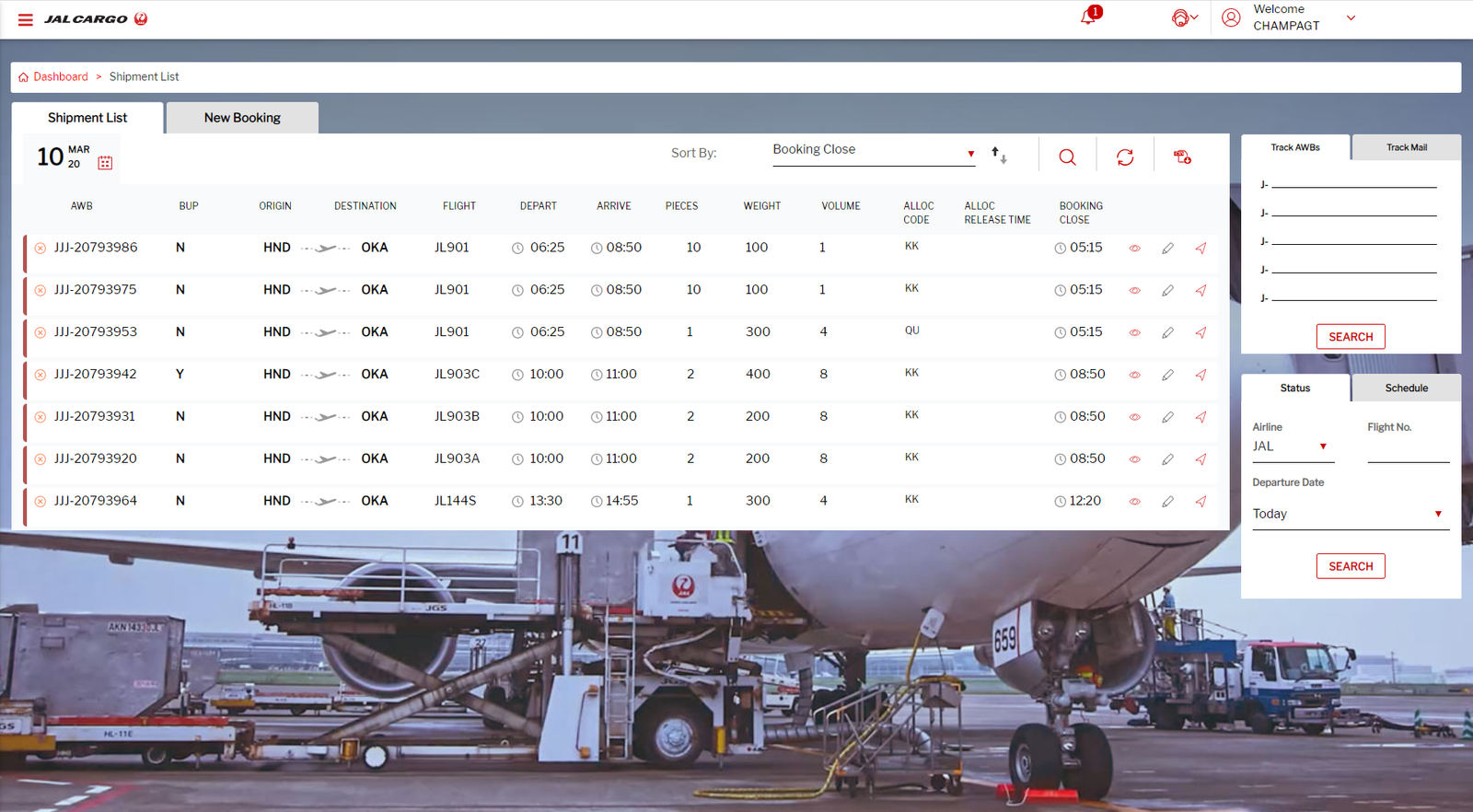
Task: Go to Dashboard via breadcrumb link
Action: pos(61,77)
